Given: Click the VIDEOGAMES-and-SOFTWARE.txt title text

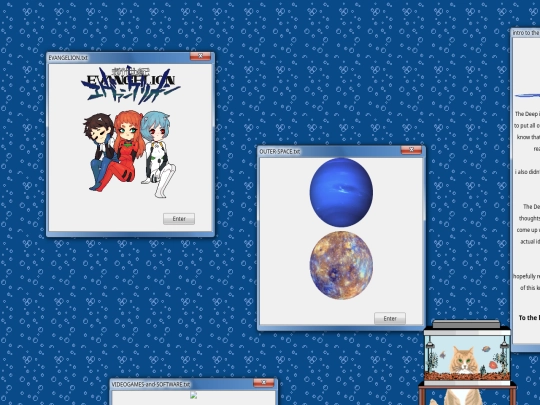Looking at the screenshot, I should pos(151,384).
